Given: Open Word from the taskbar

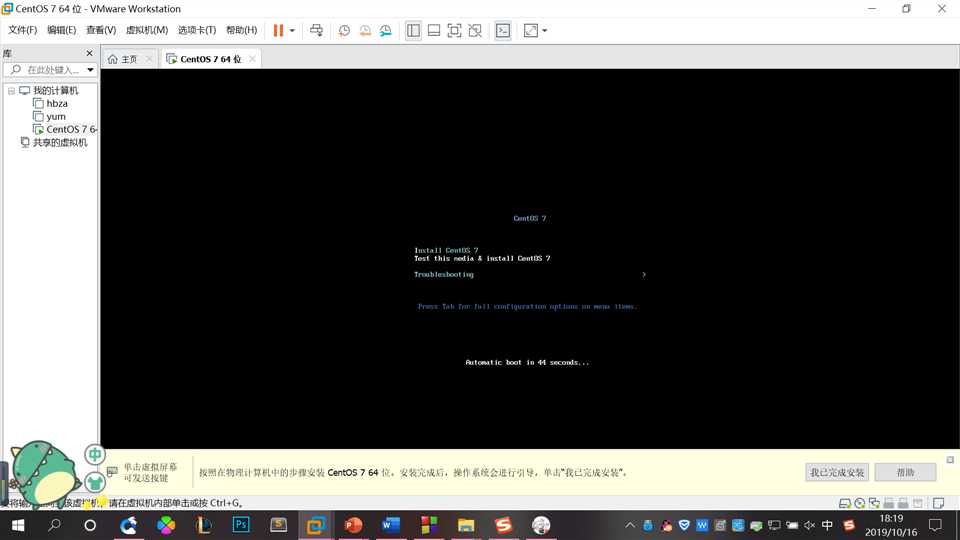Looking at the screenshot, I should point(391,525).
